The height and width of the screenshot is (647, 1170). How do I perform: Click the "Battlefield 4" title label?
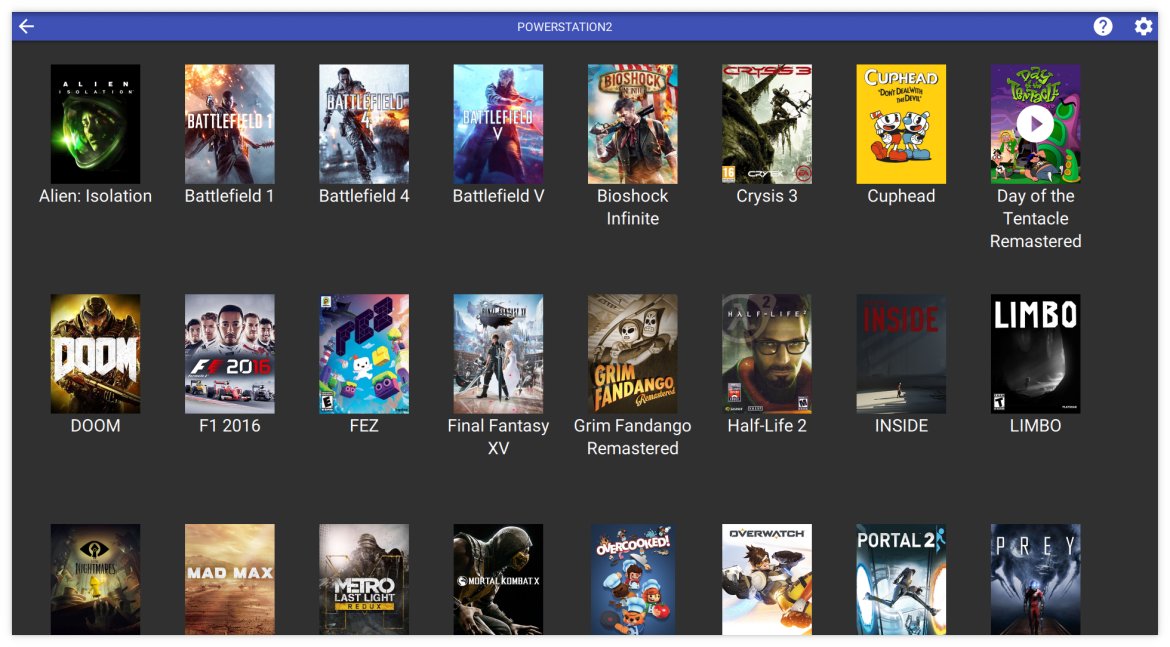(364, 196)
